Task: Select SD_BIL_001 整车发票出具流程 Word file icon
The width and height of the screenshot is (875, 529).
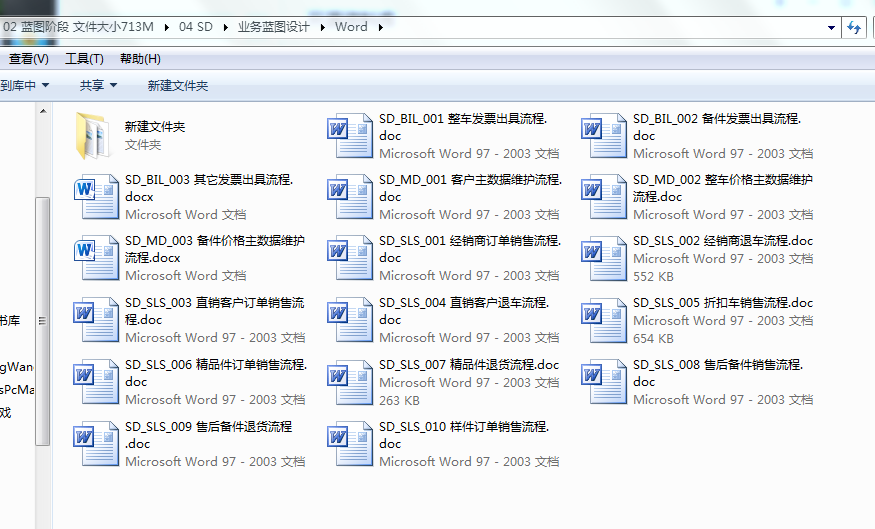Action: pos(350,136)
